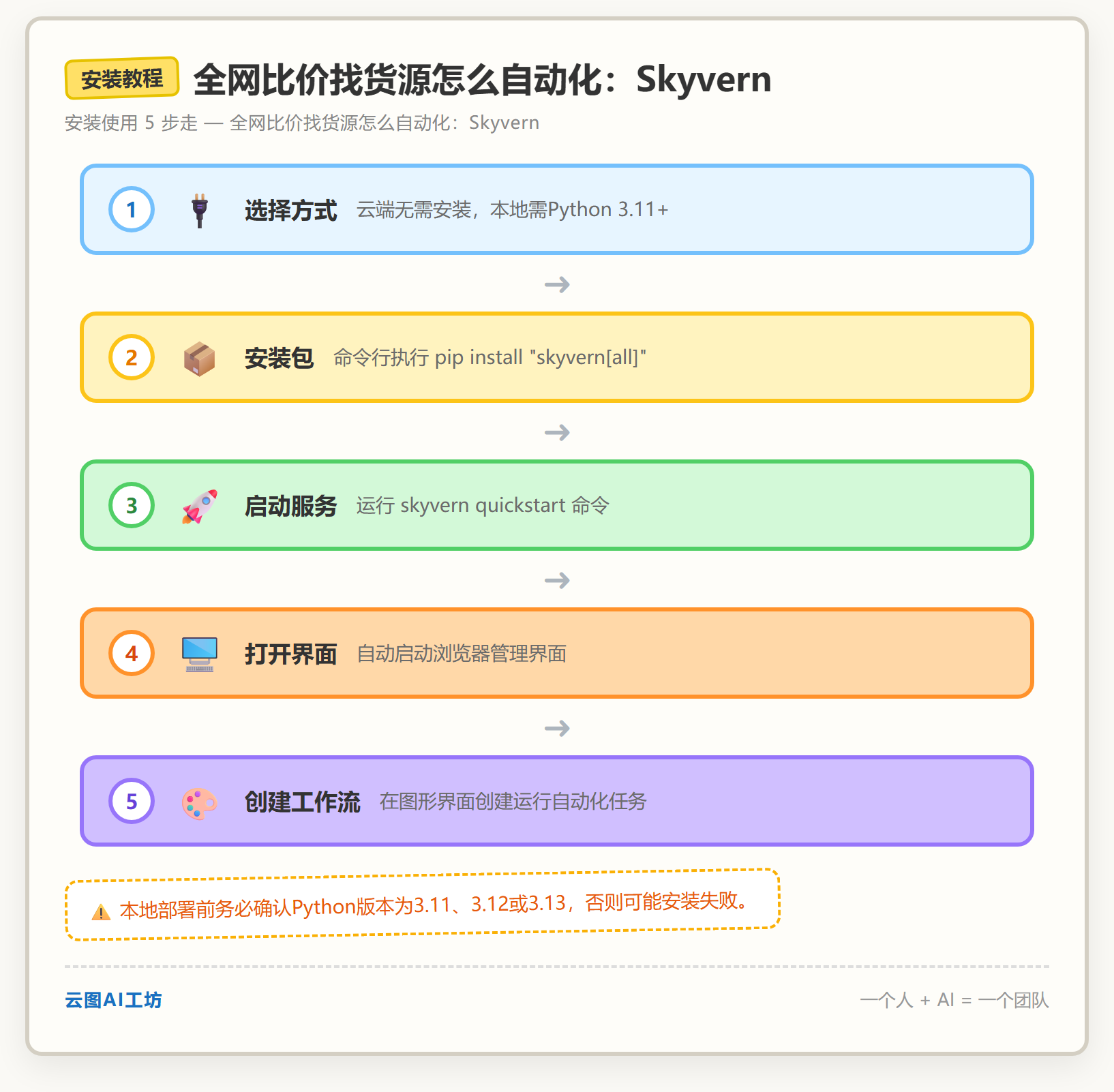Click the rocket icon in step 3
Image resolution: width=1114 pixels, height=1092 pixels.
(x=199, y=506)
